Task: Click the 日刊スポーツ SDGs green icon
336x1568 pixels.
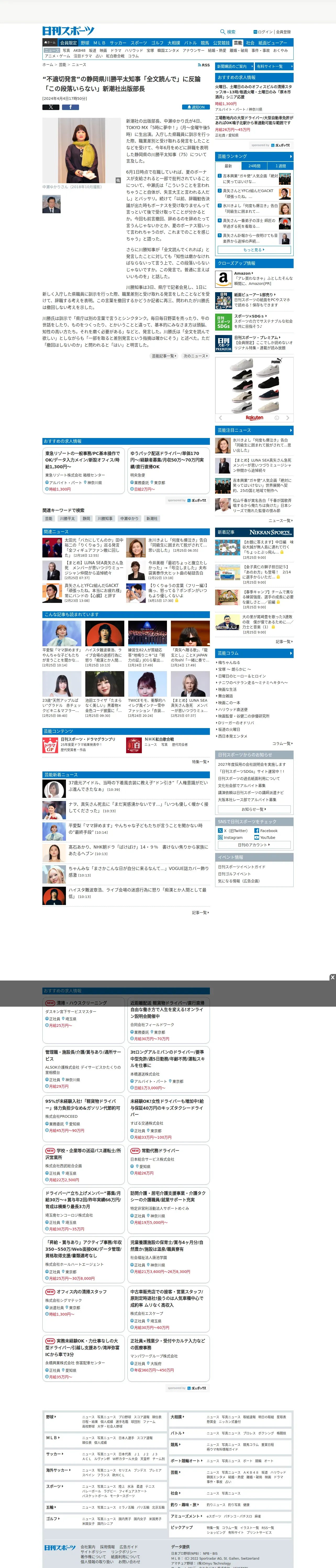Action: pyautogui.click(x=223, y=322)
